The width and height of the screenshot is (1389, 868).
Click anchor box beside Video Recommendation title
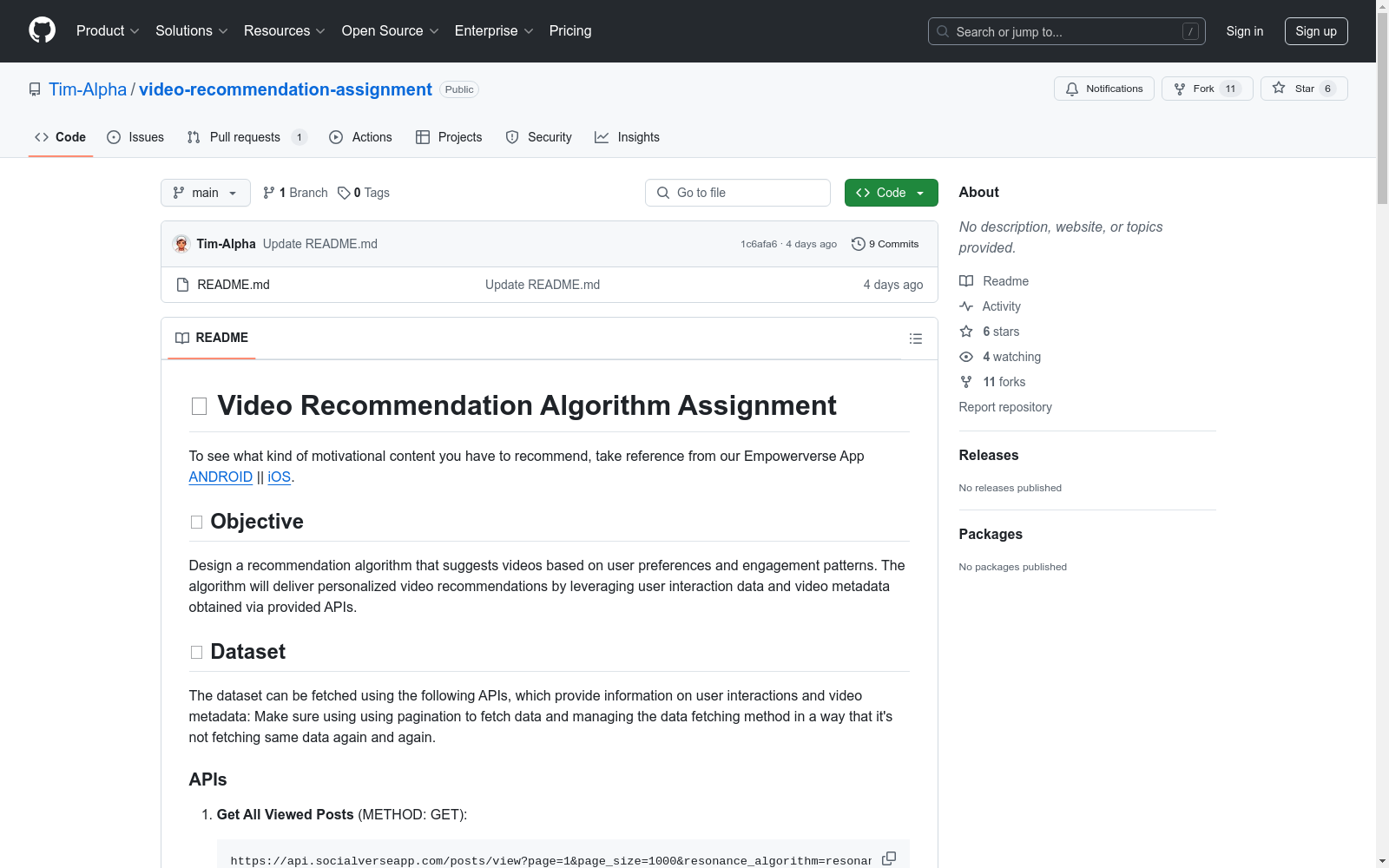pyautogui.click(x=199, y=406)
